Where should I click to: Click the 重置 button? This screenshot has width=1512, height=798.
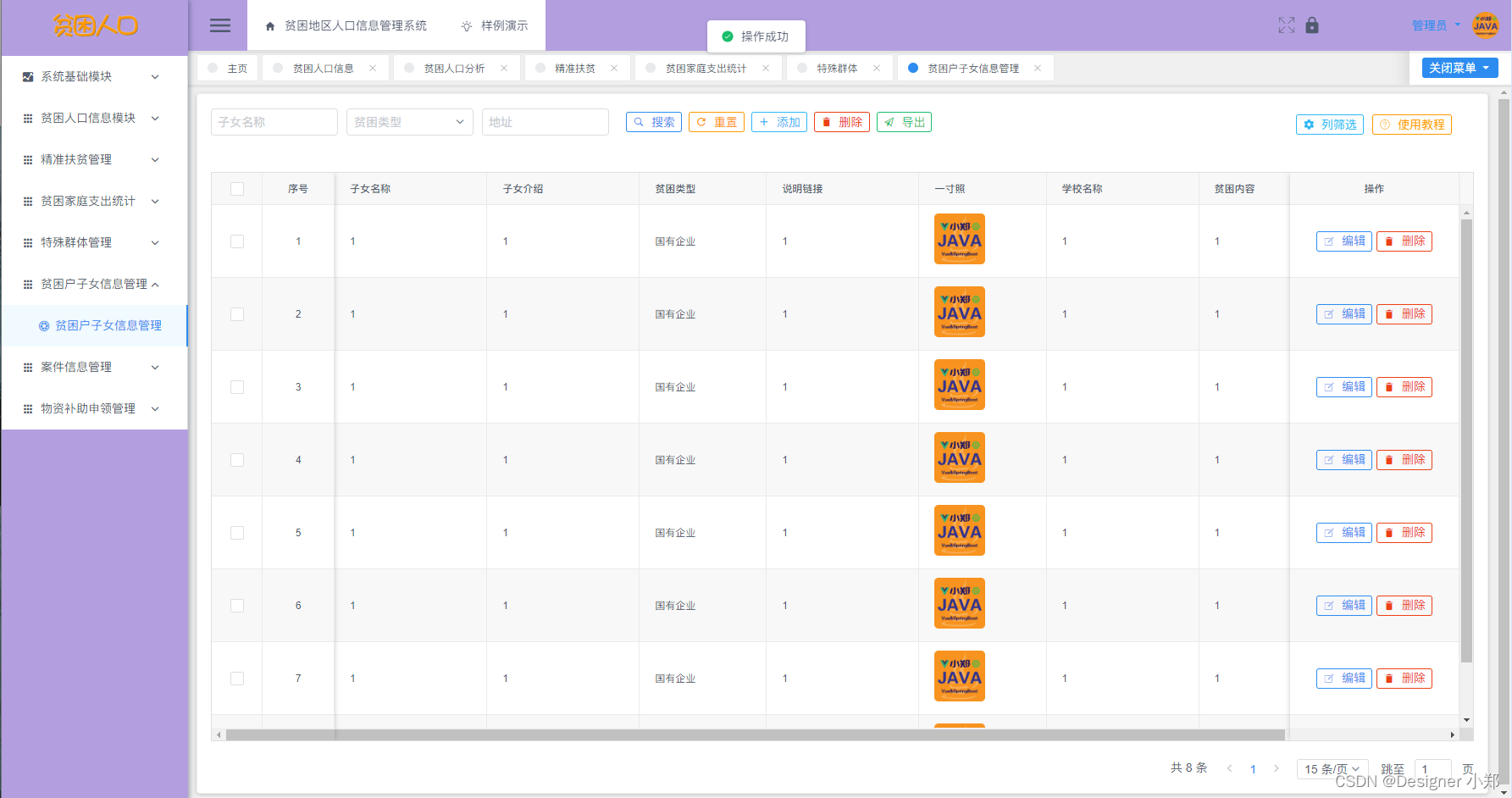[x=717, y=122]
